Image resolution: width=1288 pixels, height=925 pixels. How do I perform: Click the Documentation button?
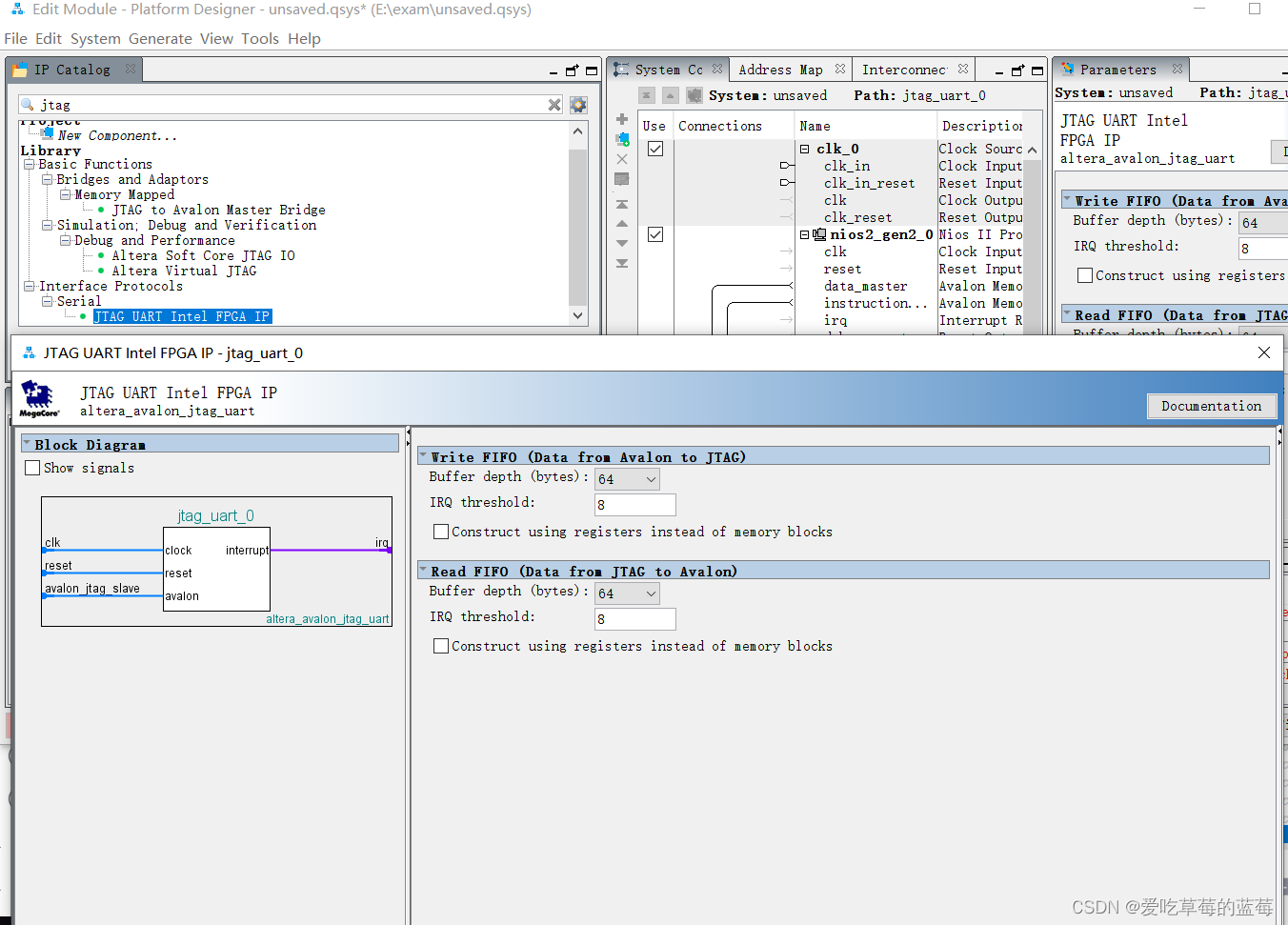click(1211, 406)
